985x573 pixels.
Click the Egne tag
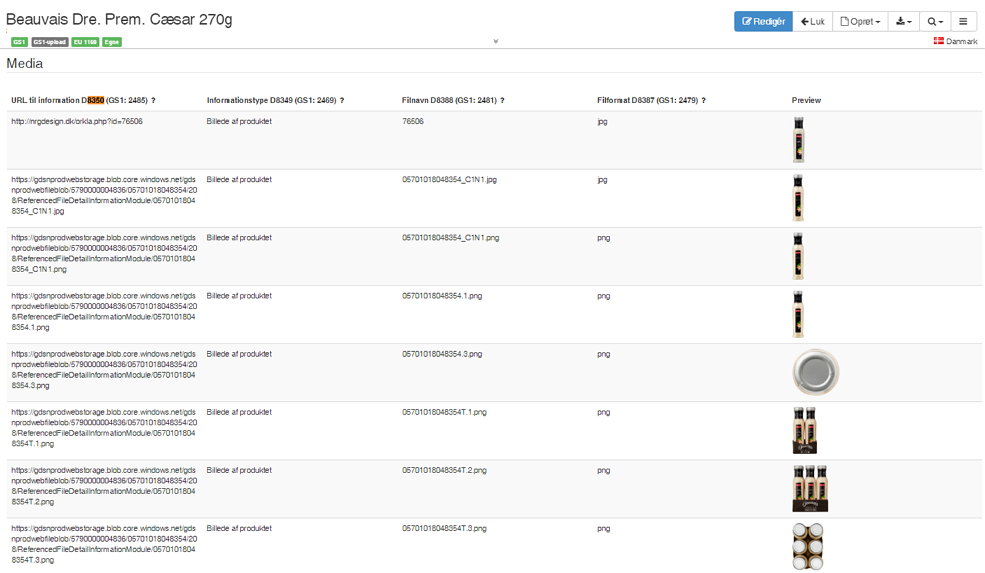coord(112,42)
